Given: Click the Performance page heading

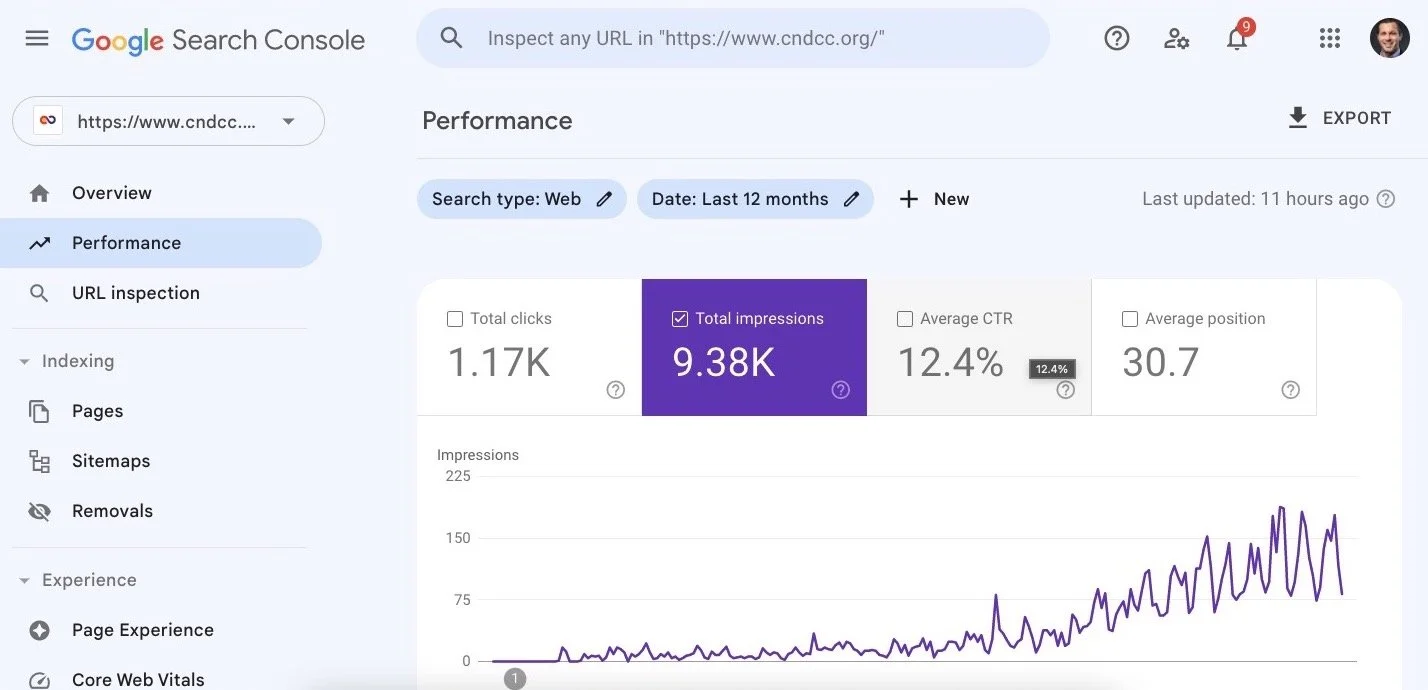Looking at the screenshot, I should point(497,121).
